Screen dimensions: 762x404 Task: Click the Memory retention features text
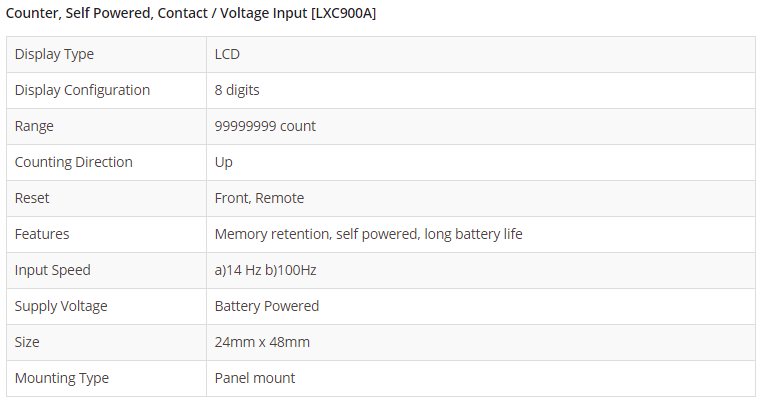(x=368, y=234)
